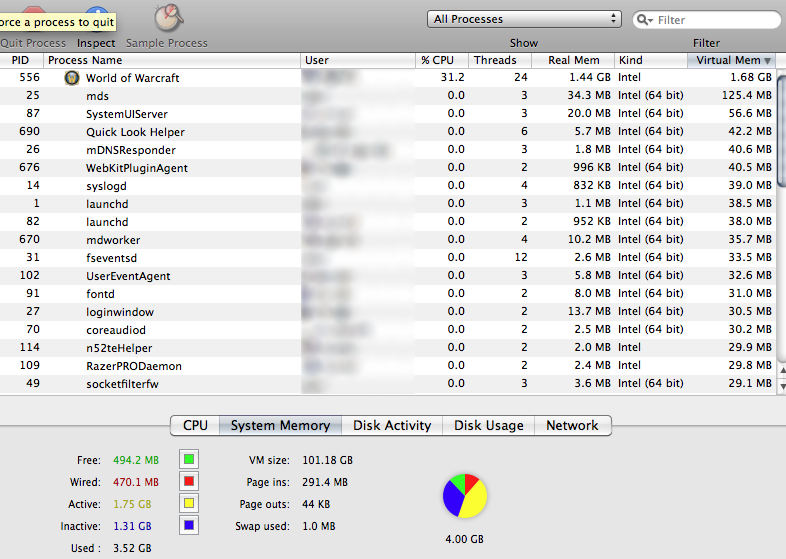Viewport: 786px width, 559px height.
Task: Select the mds process row
Action: pyautogui.click(x=388, y=96)
